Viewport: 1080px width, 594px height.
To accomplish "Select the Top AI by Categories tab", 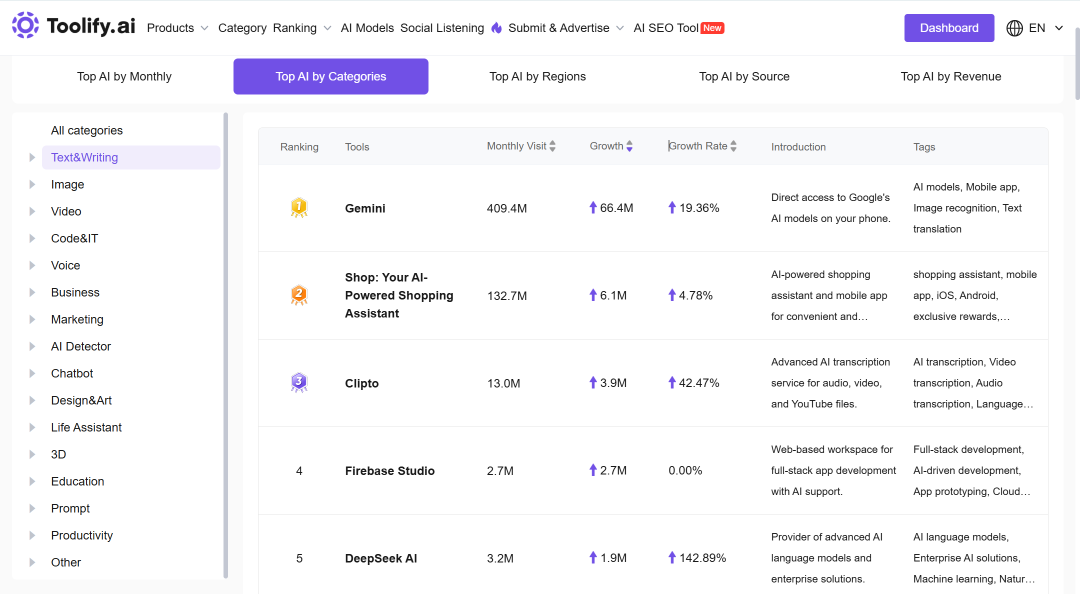I will [331, 76].
